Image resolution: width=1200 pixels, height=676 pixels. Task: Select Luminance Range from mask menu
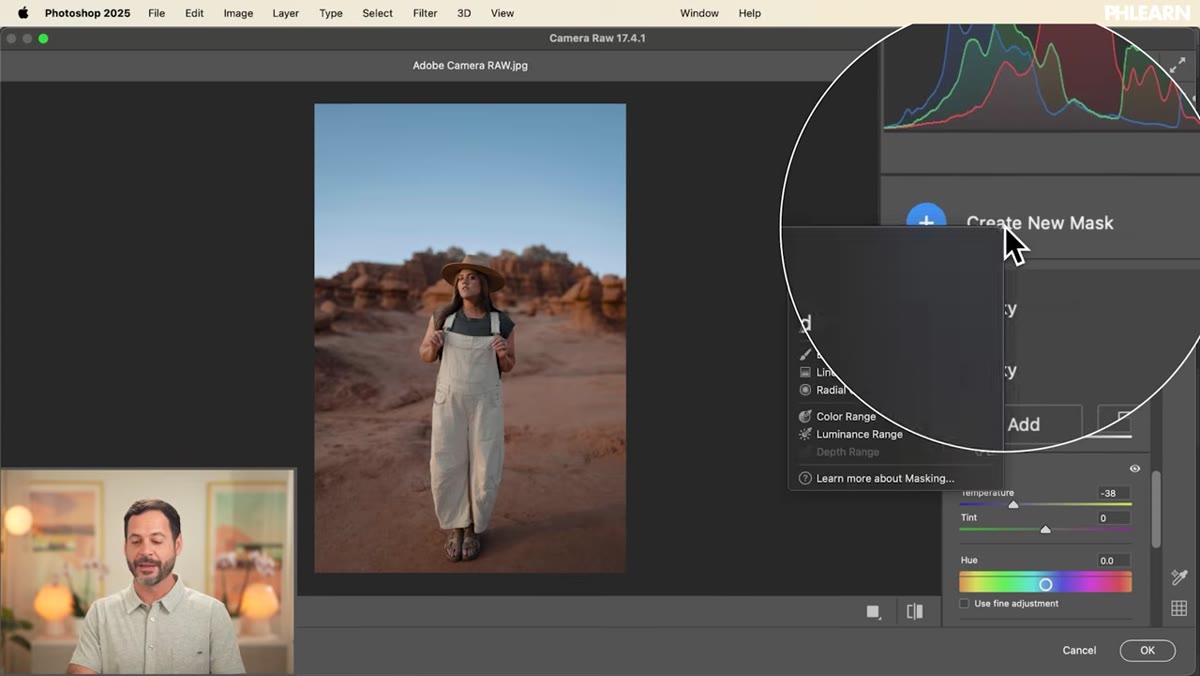[x=859, y=434]
